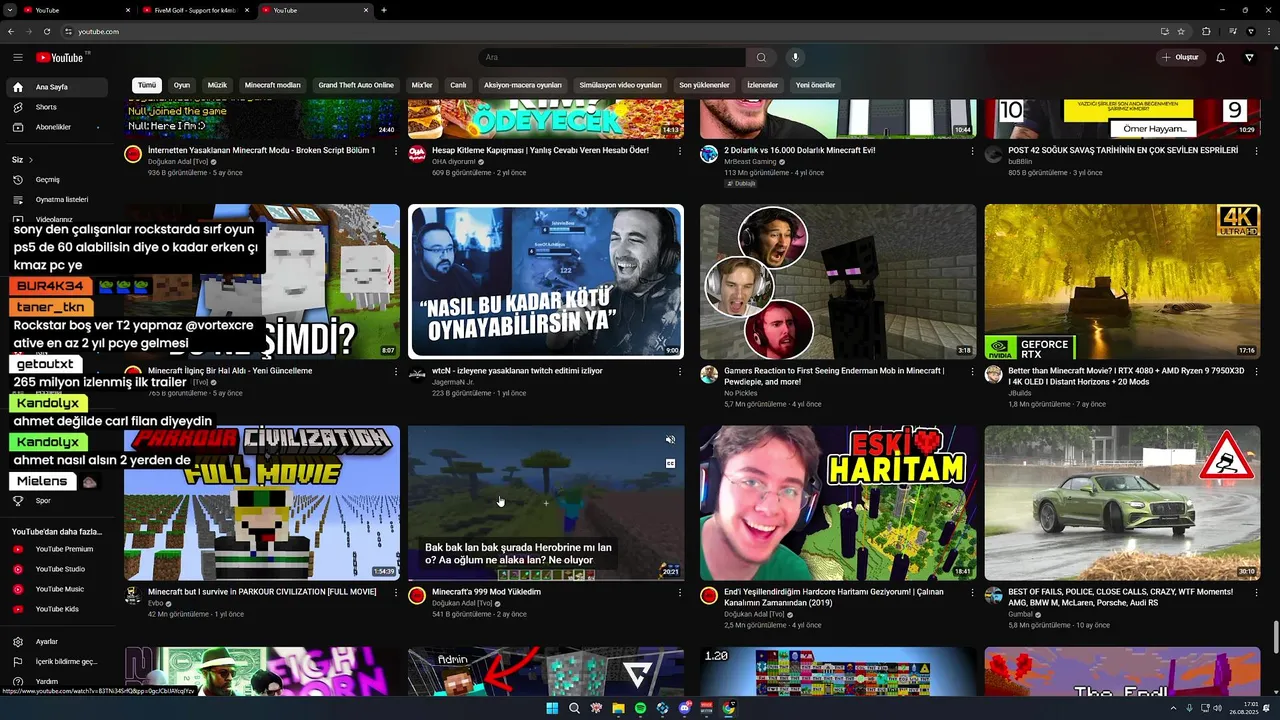Viewport: 1280px width, 720px height.
Task: Reload the page in browser
Action: [x=47, y=31]
